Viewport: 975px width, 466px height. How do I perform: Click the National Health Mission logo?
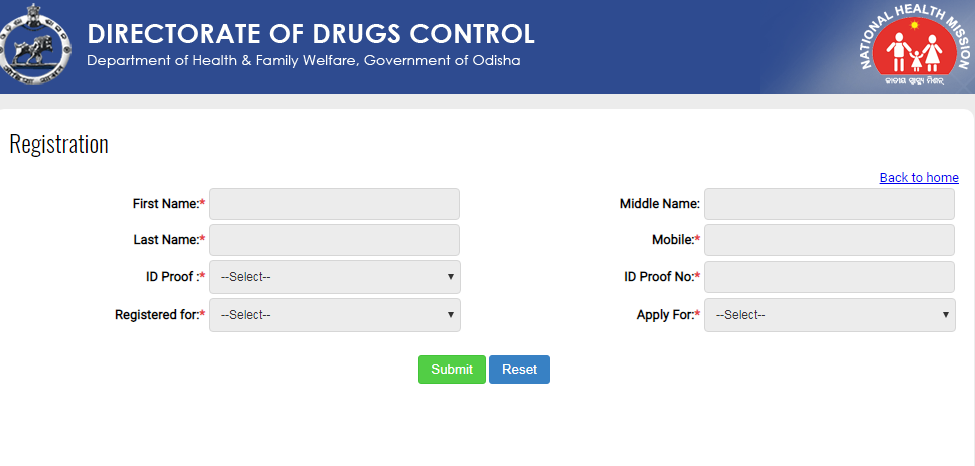tap(914, 47)
